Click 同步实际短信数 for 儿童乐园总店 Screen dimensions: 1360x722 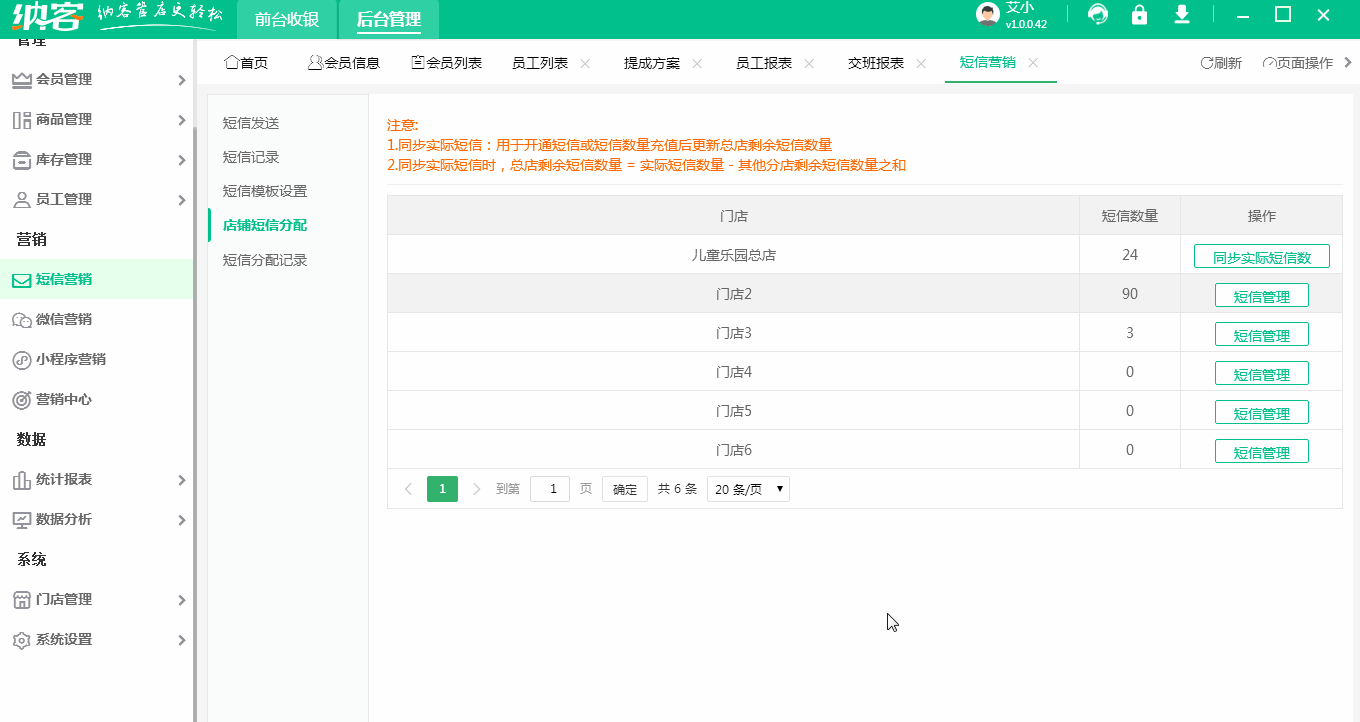[1261, 256]
